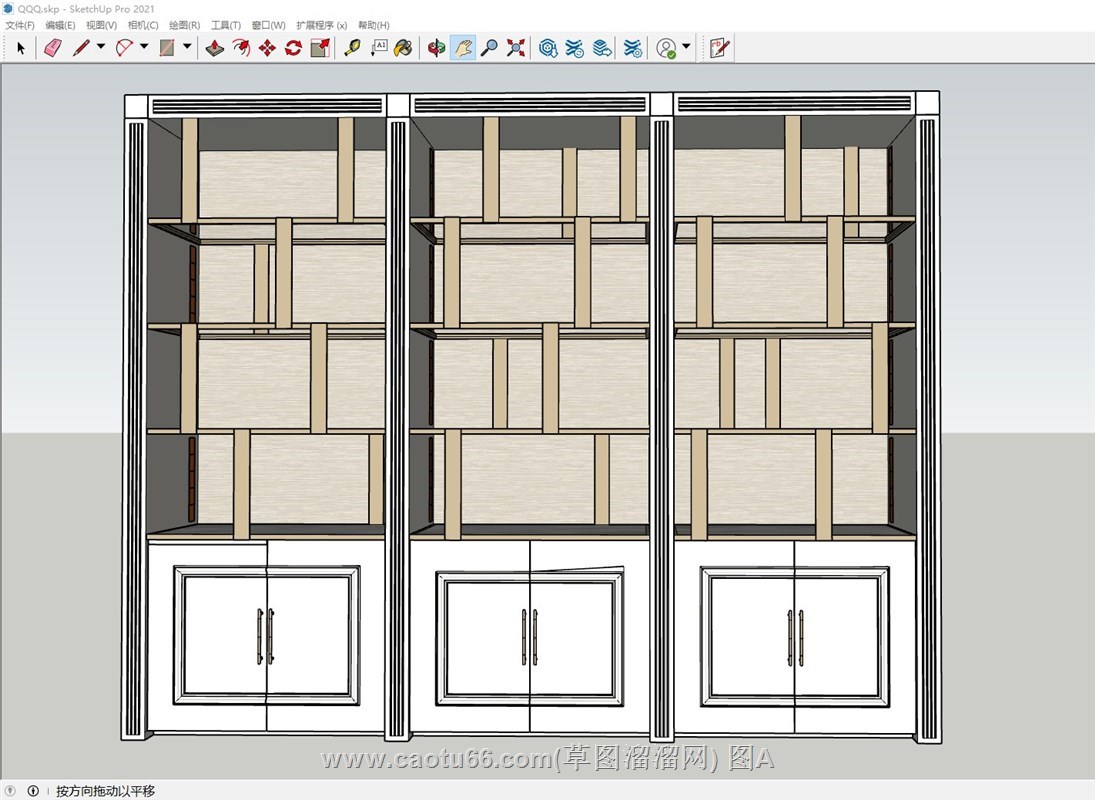Click the 3D Warehouse button
1095x800 pixels.
548,47
